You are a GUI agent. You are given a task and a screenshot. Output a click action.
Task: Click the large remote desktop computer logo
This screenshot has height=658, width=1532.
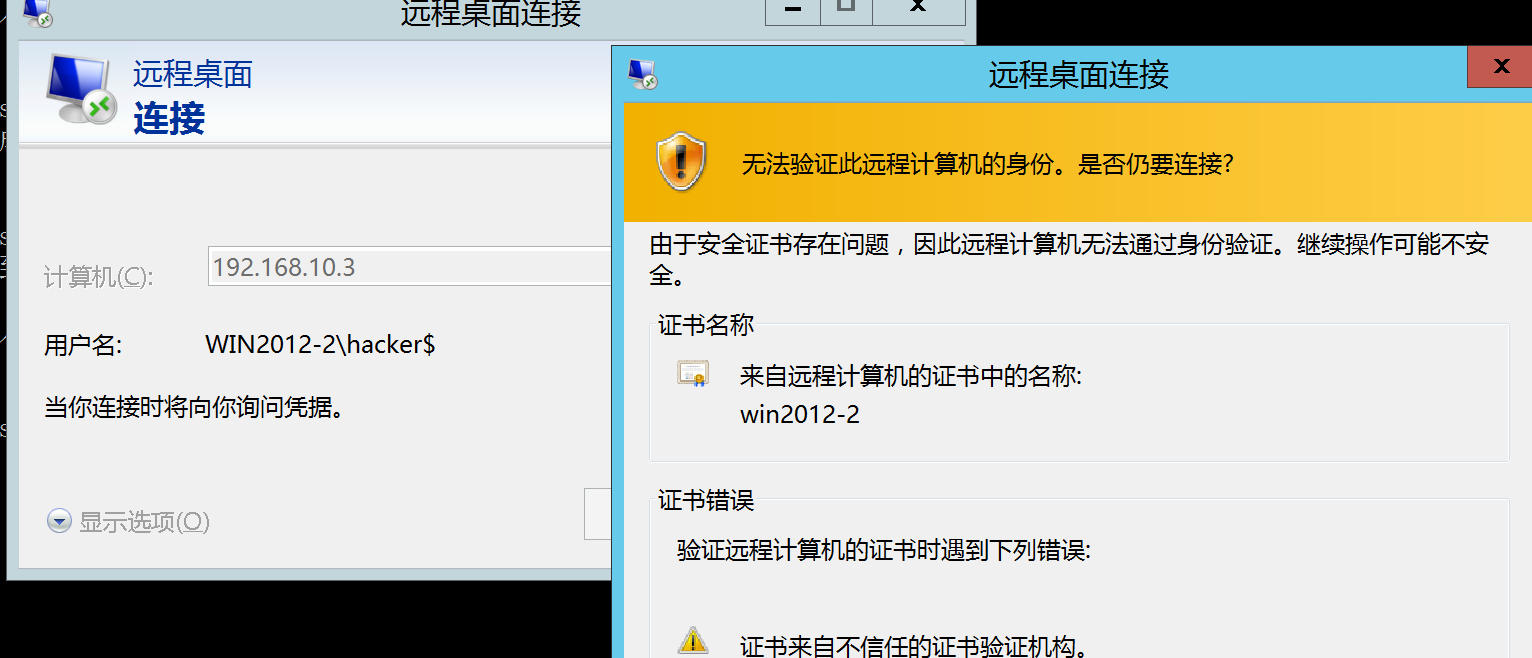coord(81,90)
